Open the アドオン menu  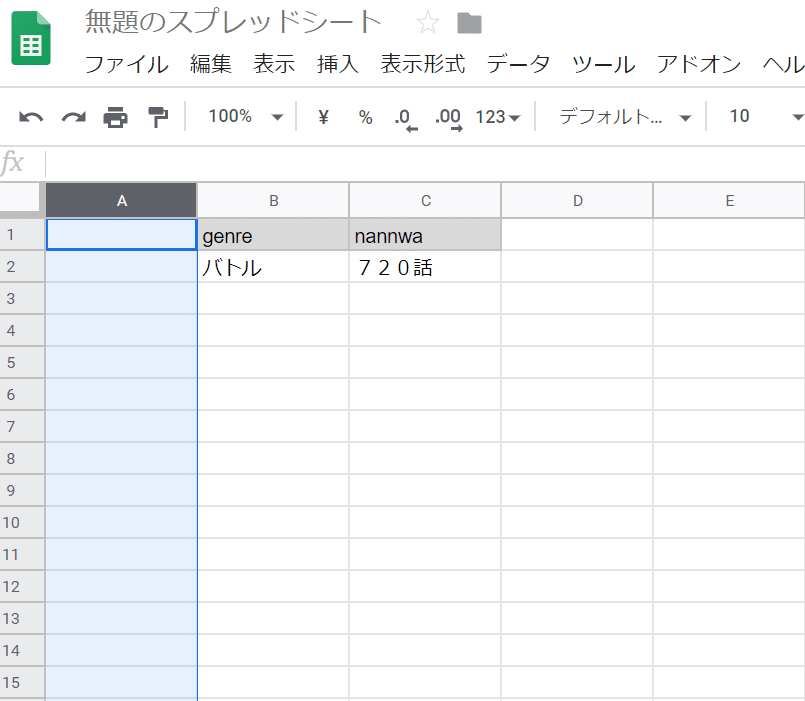click(699, 64)
